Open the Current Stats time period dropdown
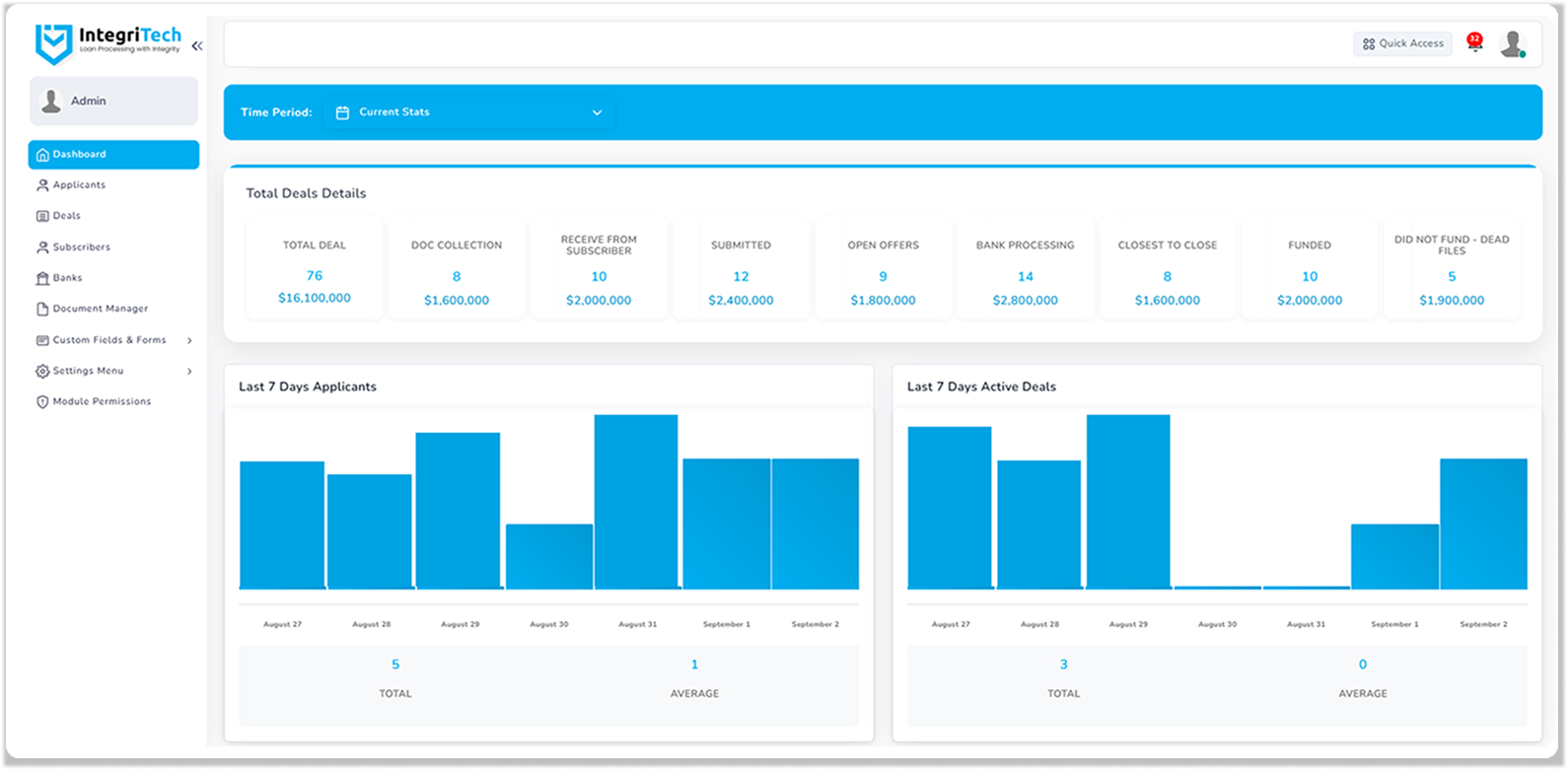Screen dimensions: 1568x770 pos(469,112)
